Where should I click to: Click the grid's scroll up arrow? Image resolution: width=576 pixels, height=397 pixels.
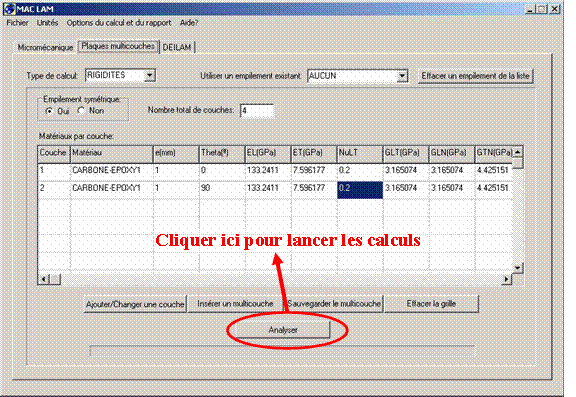pyautogui.click(x=517, y=152)
